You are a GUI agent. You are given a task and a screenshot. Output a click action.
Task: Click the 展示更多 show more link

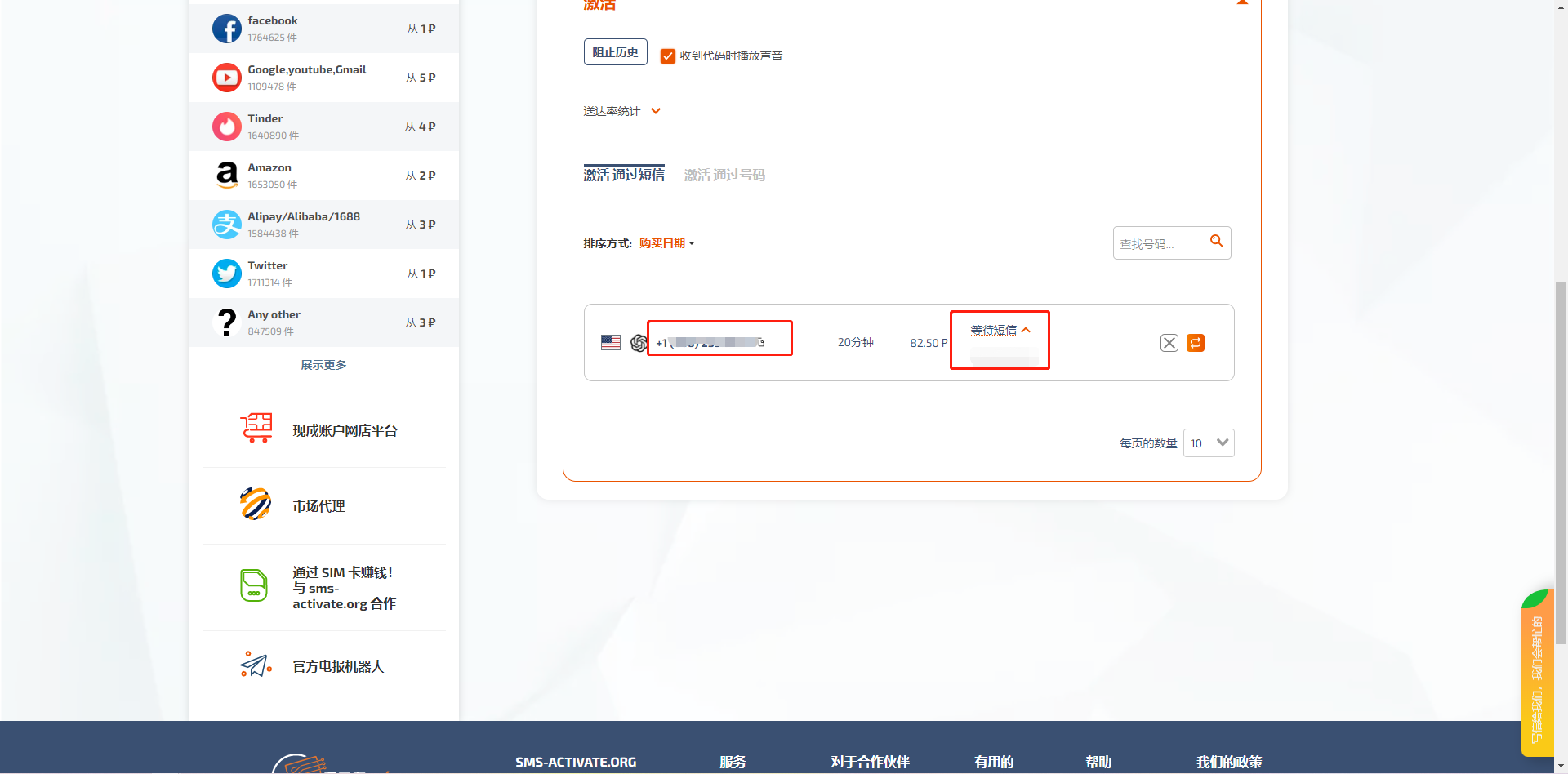pyautogui.click(x=323, y=365)
